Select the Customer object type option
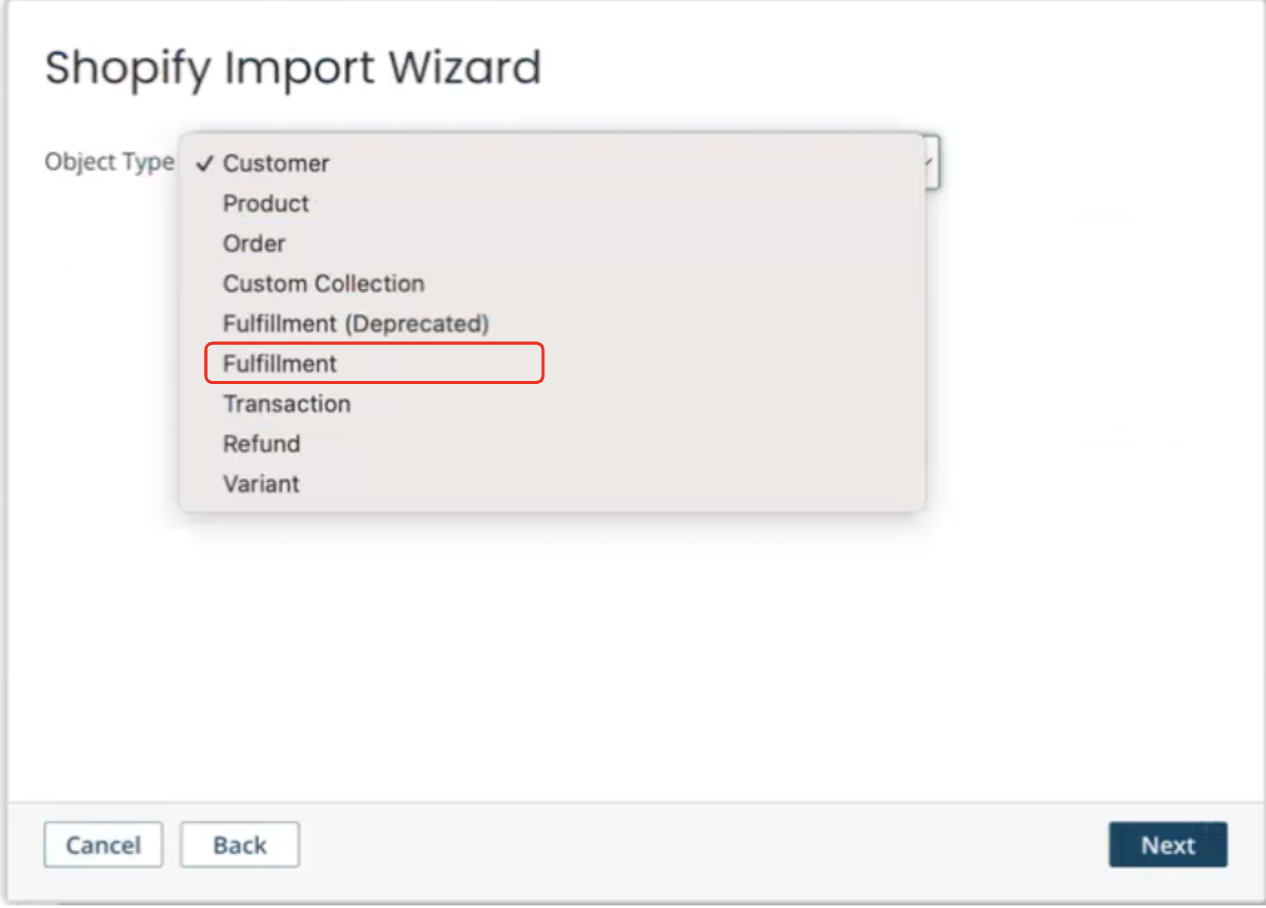This screenshot has width=1266, height=908. (552, 163)
